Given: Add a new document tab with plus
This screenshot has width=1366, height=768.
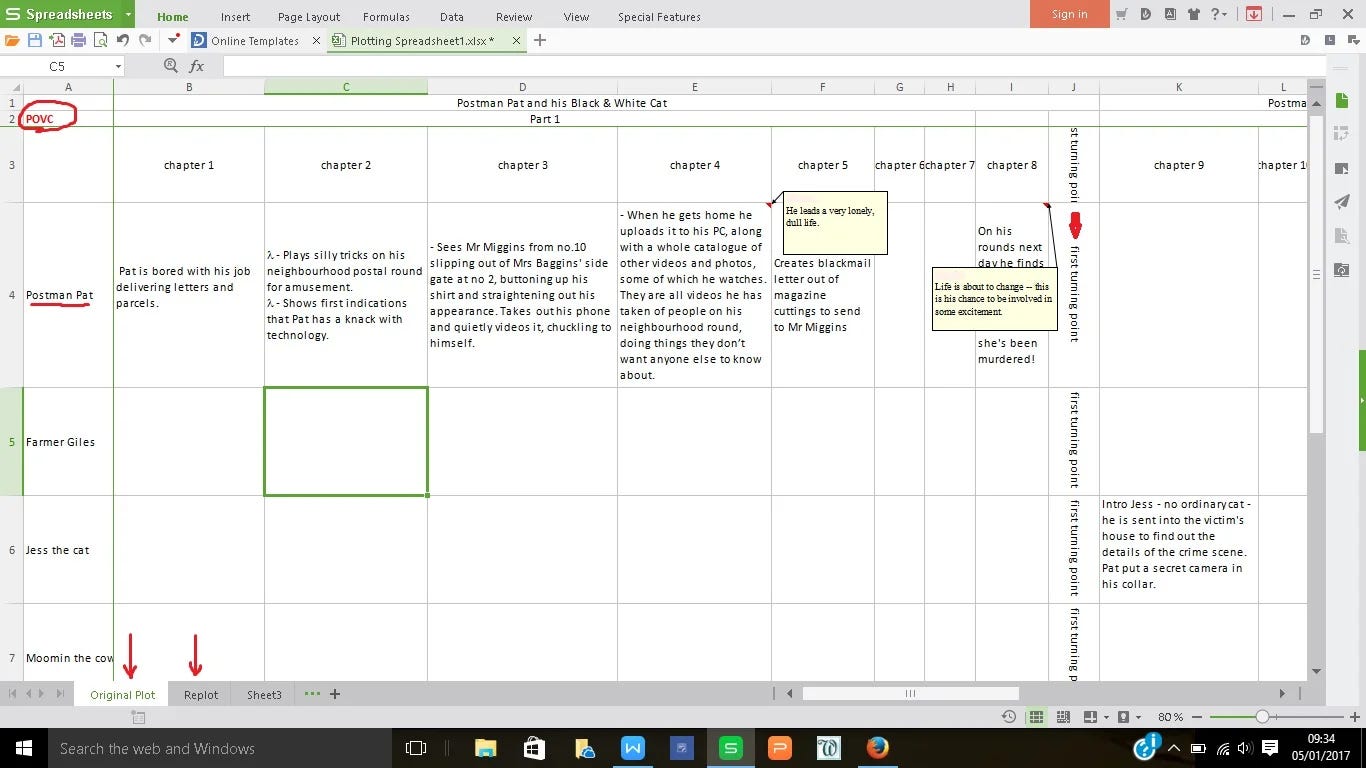Looking at the screenshot, I should click(x=540, y=40).
